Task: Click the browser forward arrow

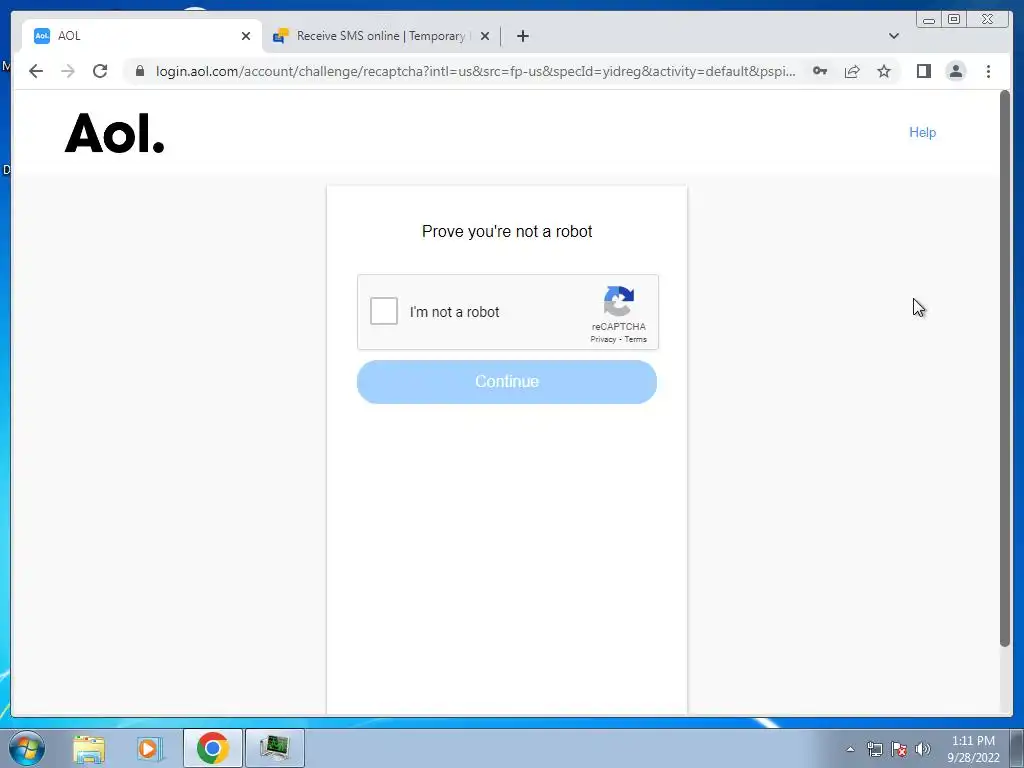Action: pos(68,71)
